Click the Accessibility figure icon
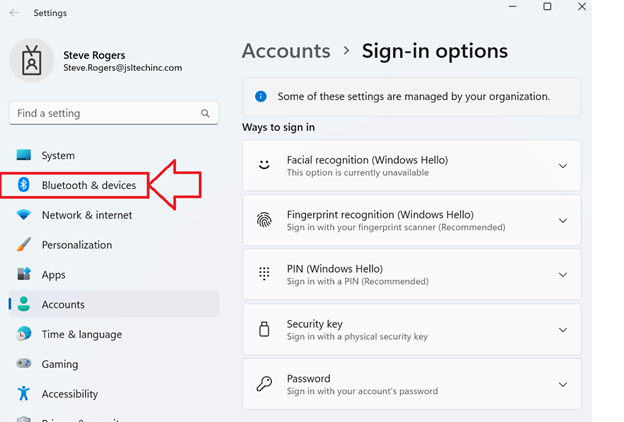This screenshot has width=624, height=422. tap(24, 394)
